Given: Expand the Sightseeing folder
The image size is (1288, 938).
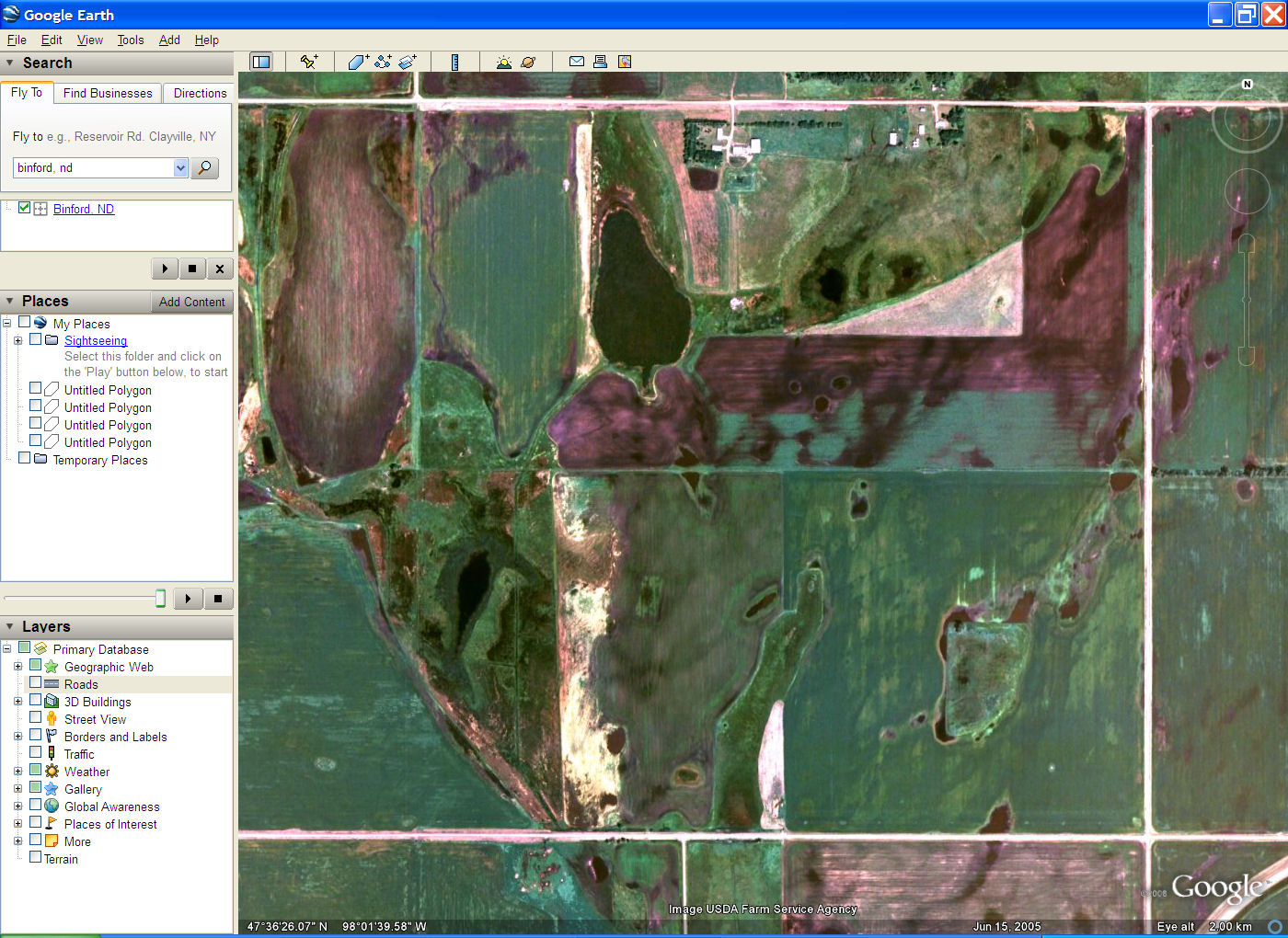Looking at the screenshot, I should tap(17, 340).
